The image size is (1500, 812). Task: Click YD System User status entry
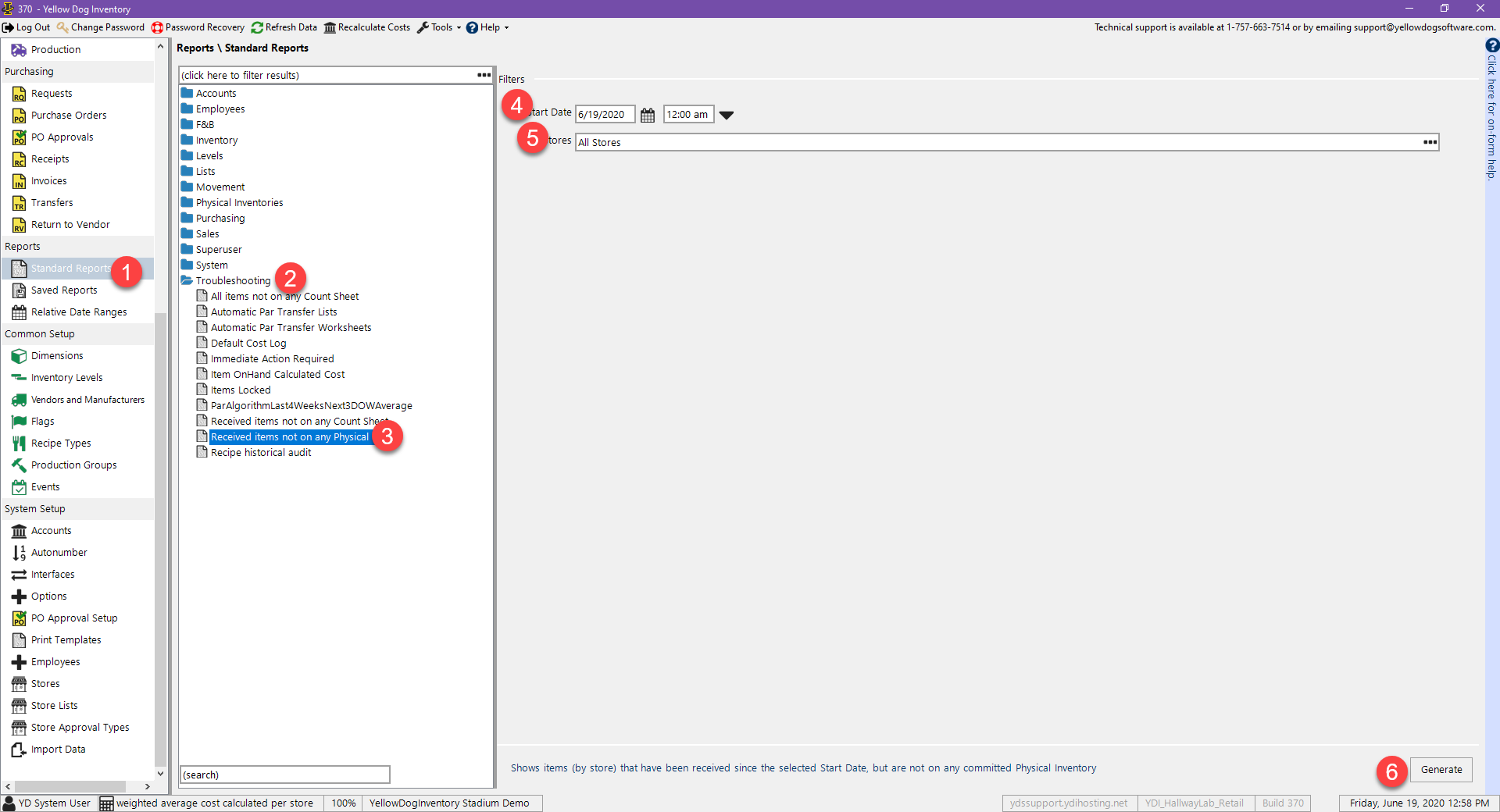click(47, 803)
